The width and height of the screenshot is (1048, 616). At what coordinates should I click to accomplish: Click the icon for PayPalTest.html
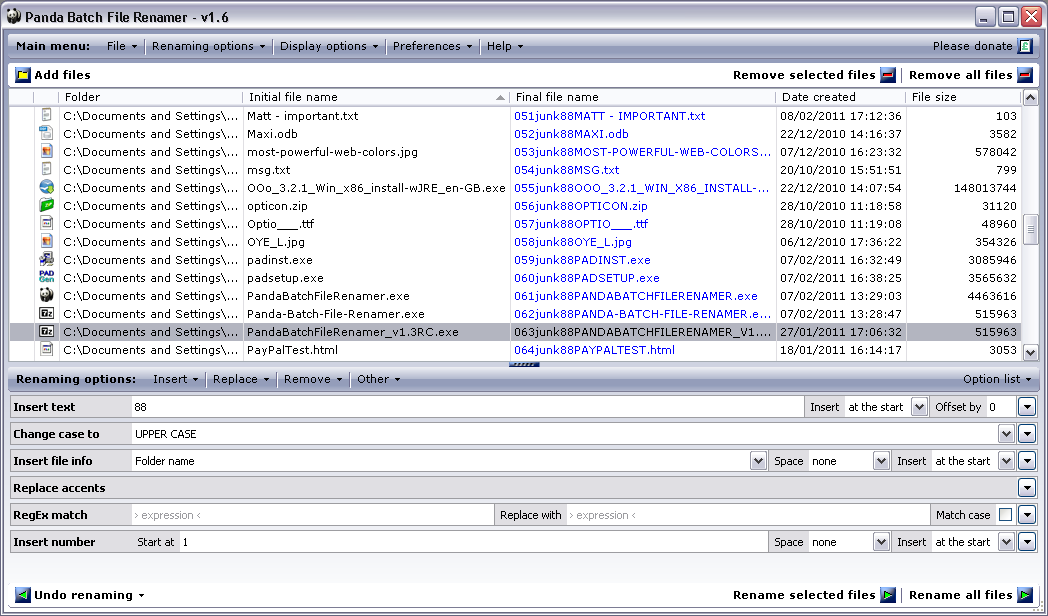(x=46, y=349)
